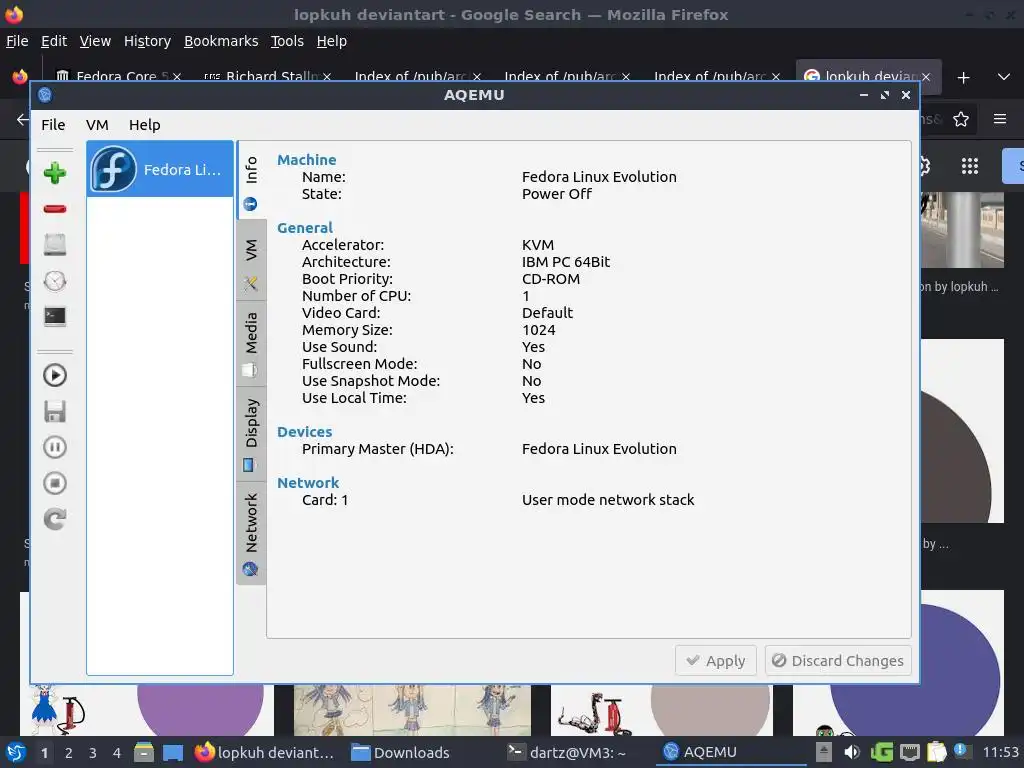This screenshot has width=1024, height=768.
Task: Start the virtual machine with play icon
Action: pyautogui.click(x=55, y=376)
